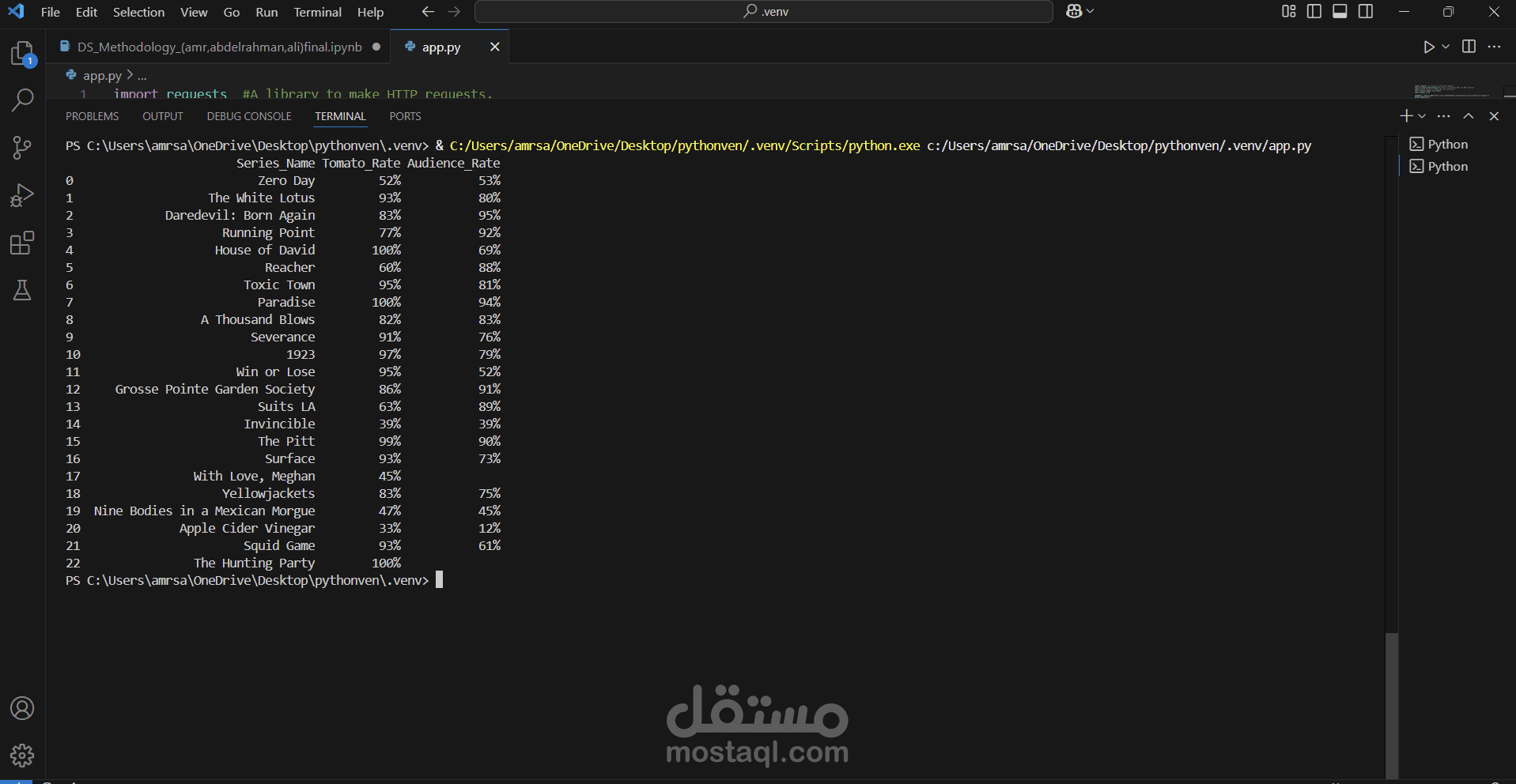Open the Help menu
Screen dimensions: 1516x784
point(370,12)
